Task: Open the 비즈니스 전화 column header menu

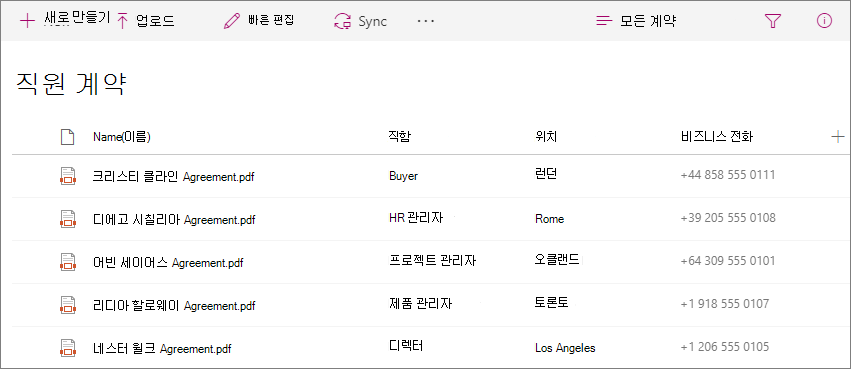Action: [x=716, y=137]
